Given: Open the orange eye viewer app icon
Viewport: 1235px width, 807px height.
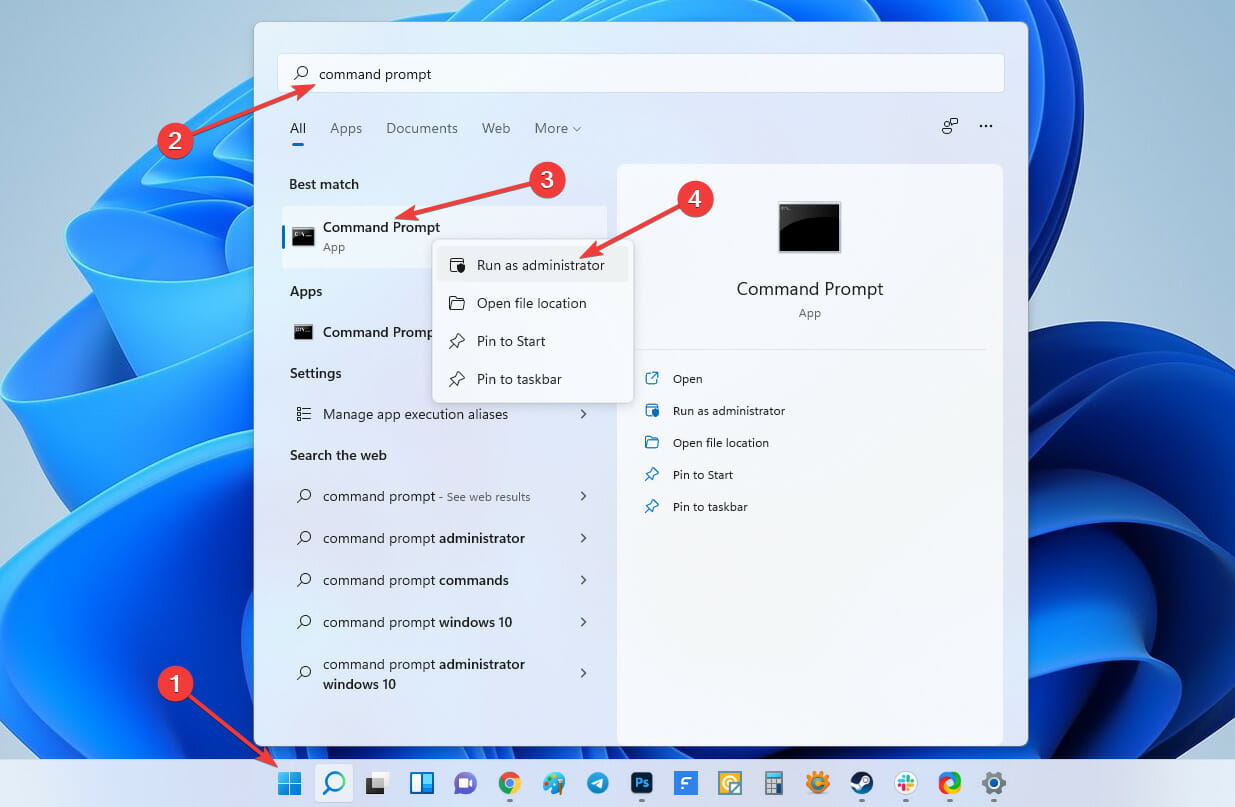Looking at the screenshot, I should [x=817, y=783].
